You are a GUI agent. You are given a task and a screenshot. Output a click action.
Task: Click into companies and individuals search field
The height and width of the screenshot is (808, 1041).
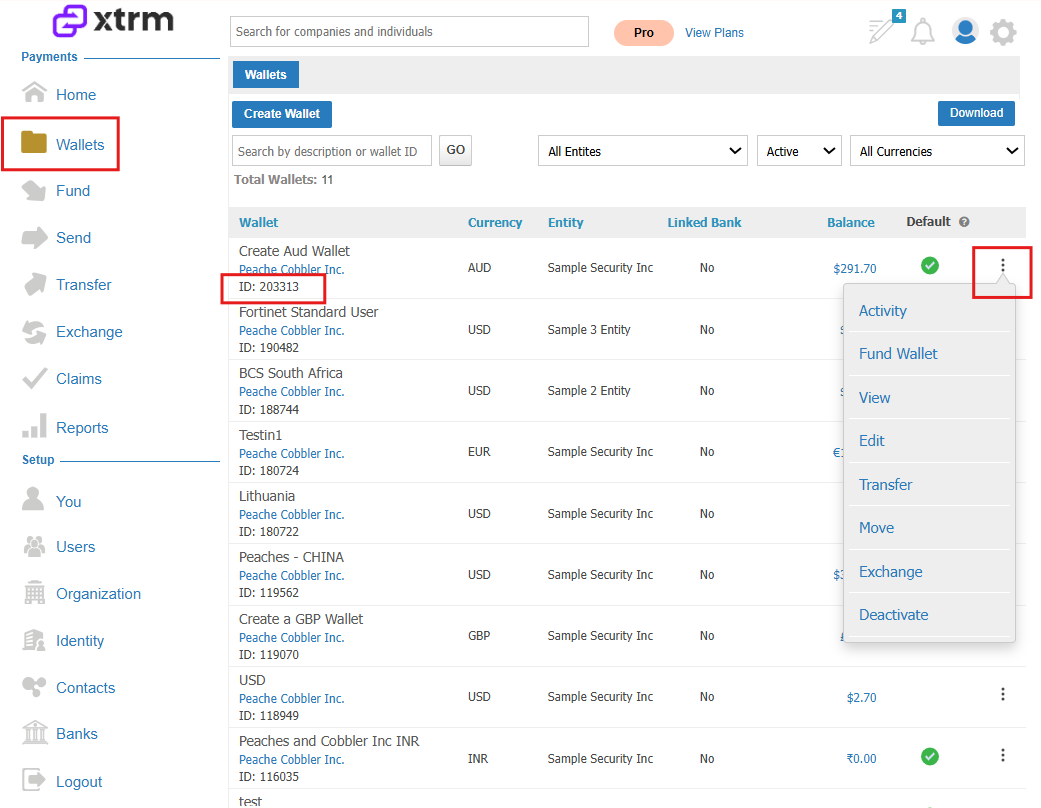click(x=409, y=31)
